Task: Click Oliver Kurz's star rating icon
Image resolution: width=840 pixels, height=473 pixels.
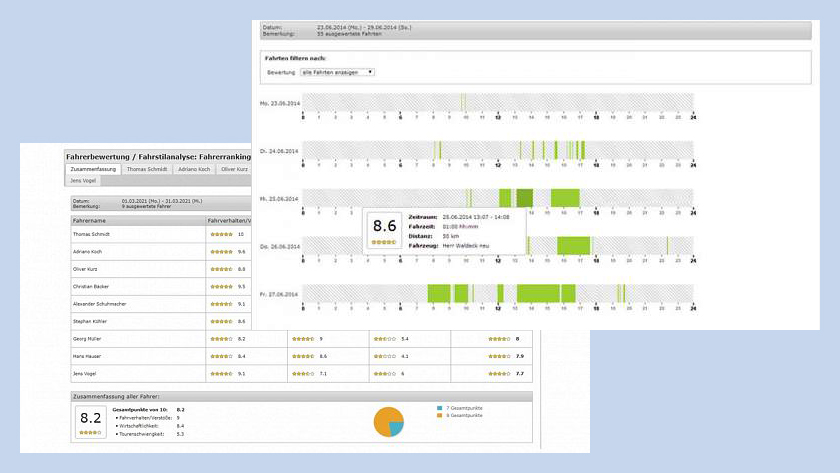Action: (221, 269)
